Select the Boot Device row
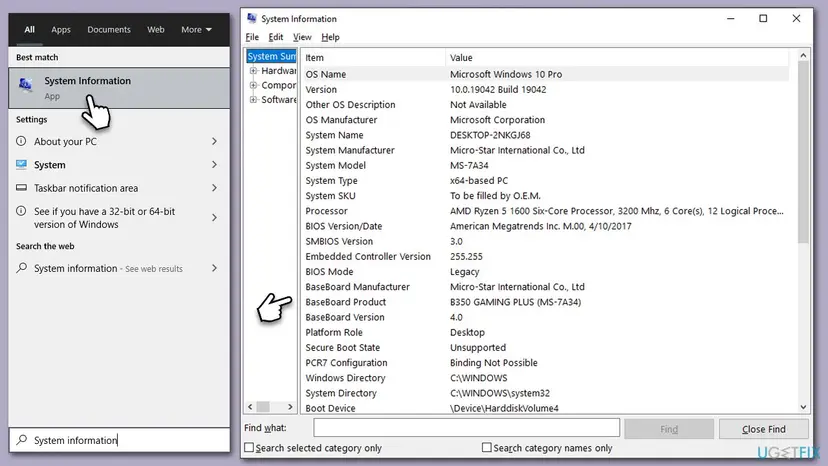The width and height of the screenshot is (828, 466). (545, 408)
